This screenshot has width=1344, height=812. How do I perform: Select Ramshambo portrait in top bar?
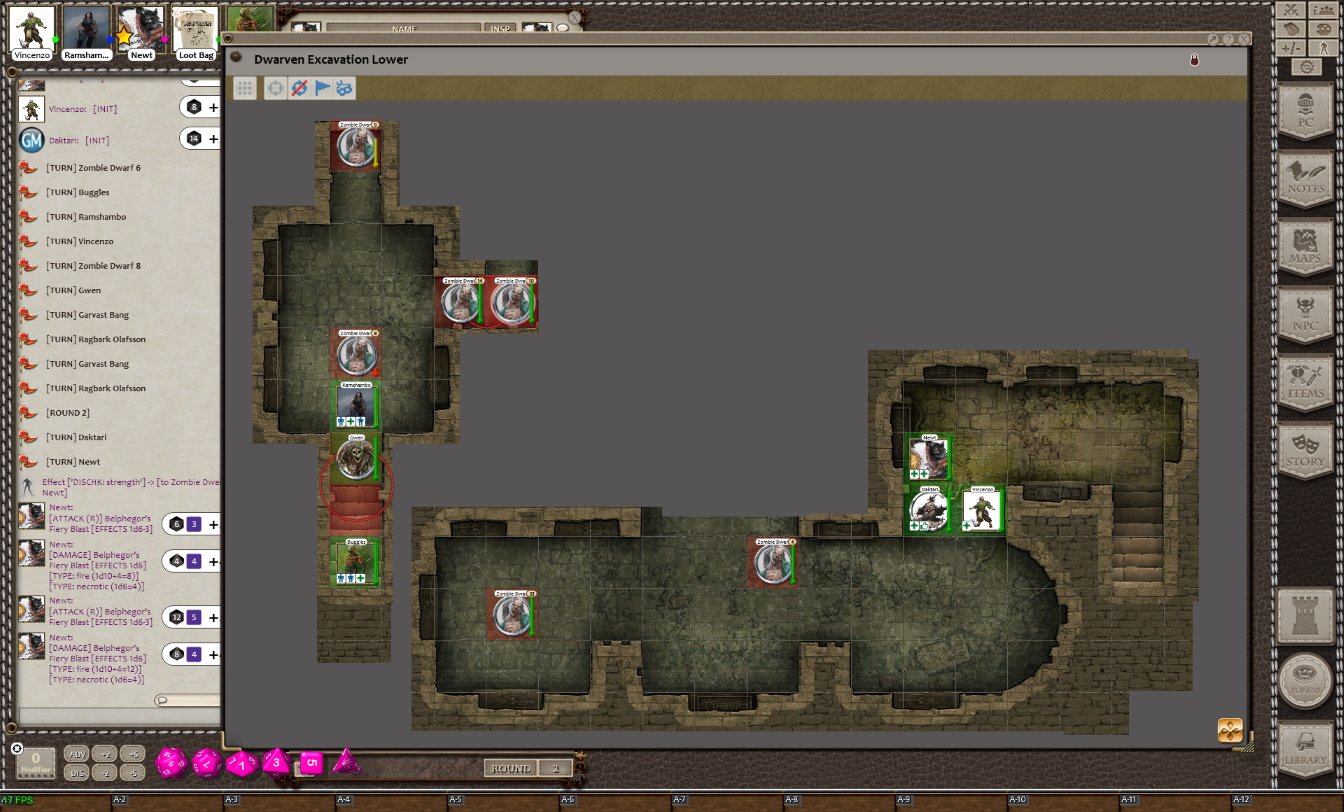tap(86, 32)
